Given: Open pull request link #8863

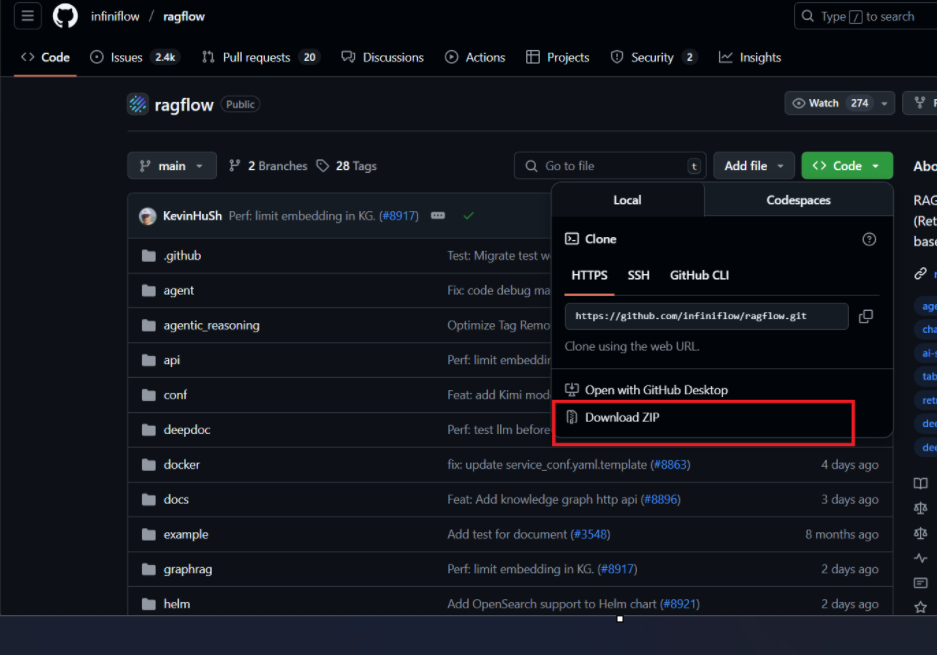Looking at the screenshot, I should [x=670, y=464].
